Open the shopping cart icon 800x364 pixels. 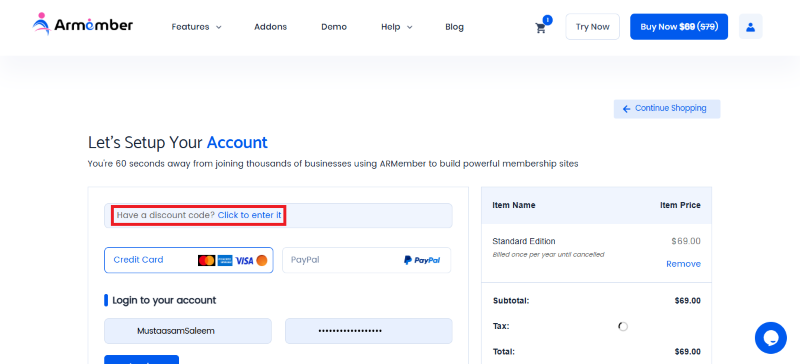click(540, 28)
